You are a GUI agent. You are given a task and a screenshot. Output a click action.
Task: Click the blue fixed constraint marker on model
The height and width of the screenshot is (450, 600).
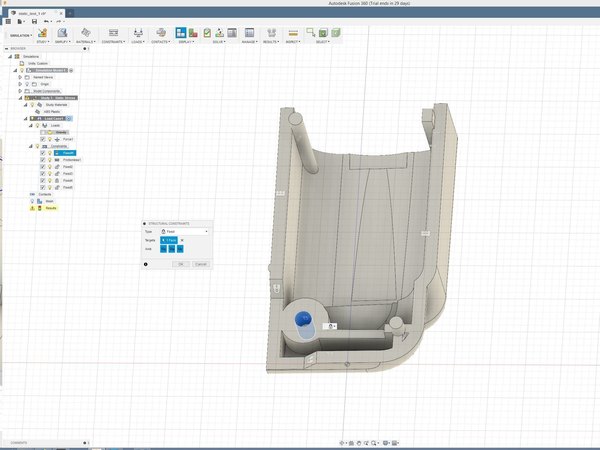pyautogui.click(x=303, y=319)
